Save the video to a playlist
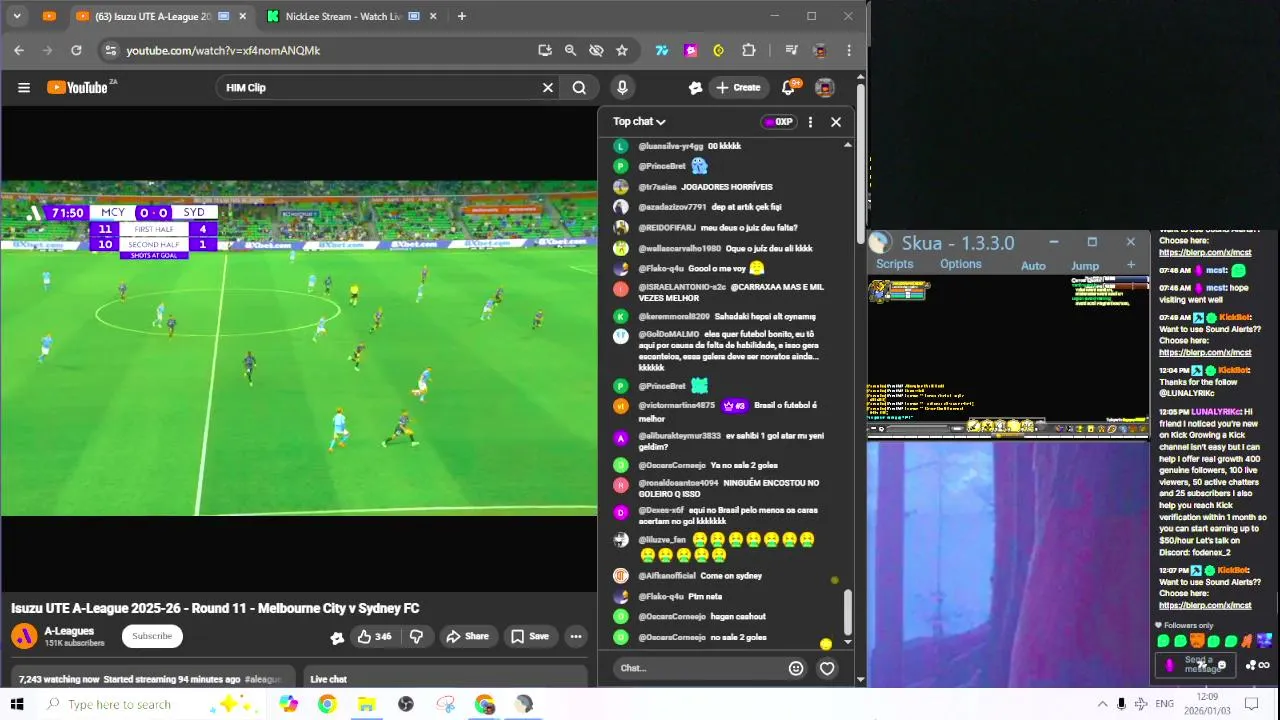The width and height of the screenshot is (1280, 720). click(529, 636)
